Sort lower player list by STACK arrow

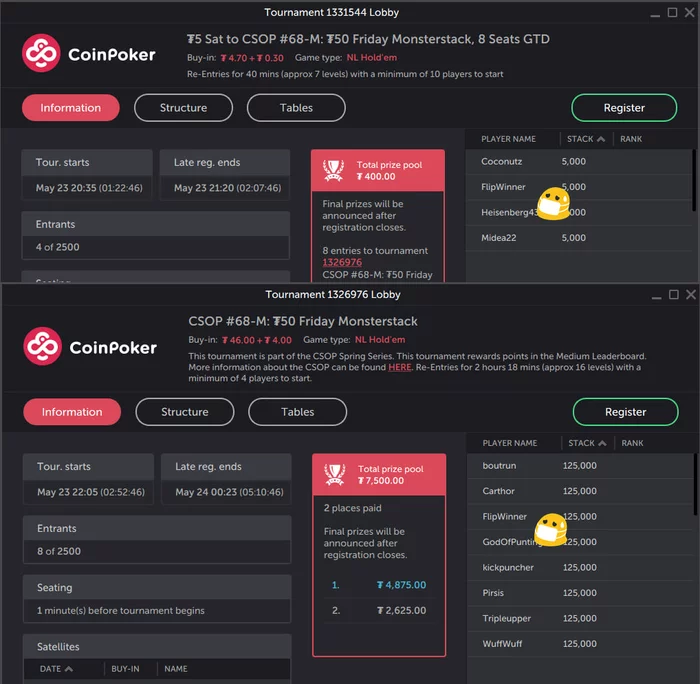[x=603, y=443]
